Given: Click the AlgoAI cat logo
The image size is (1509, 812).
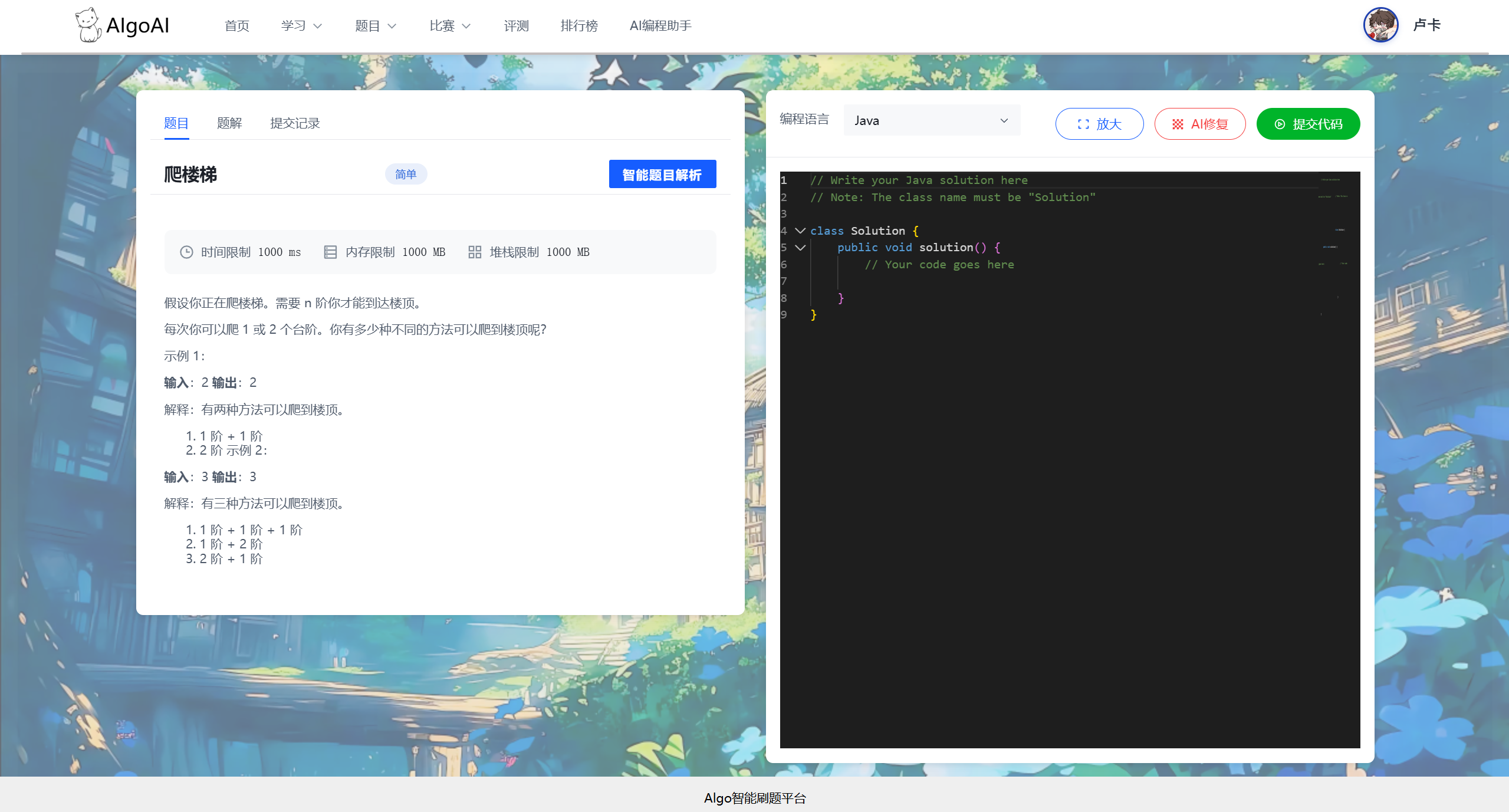Looking at the screenshot, I should coord(88,25).
